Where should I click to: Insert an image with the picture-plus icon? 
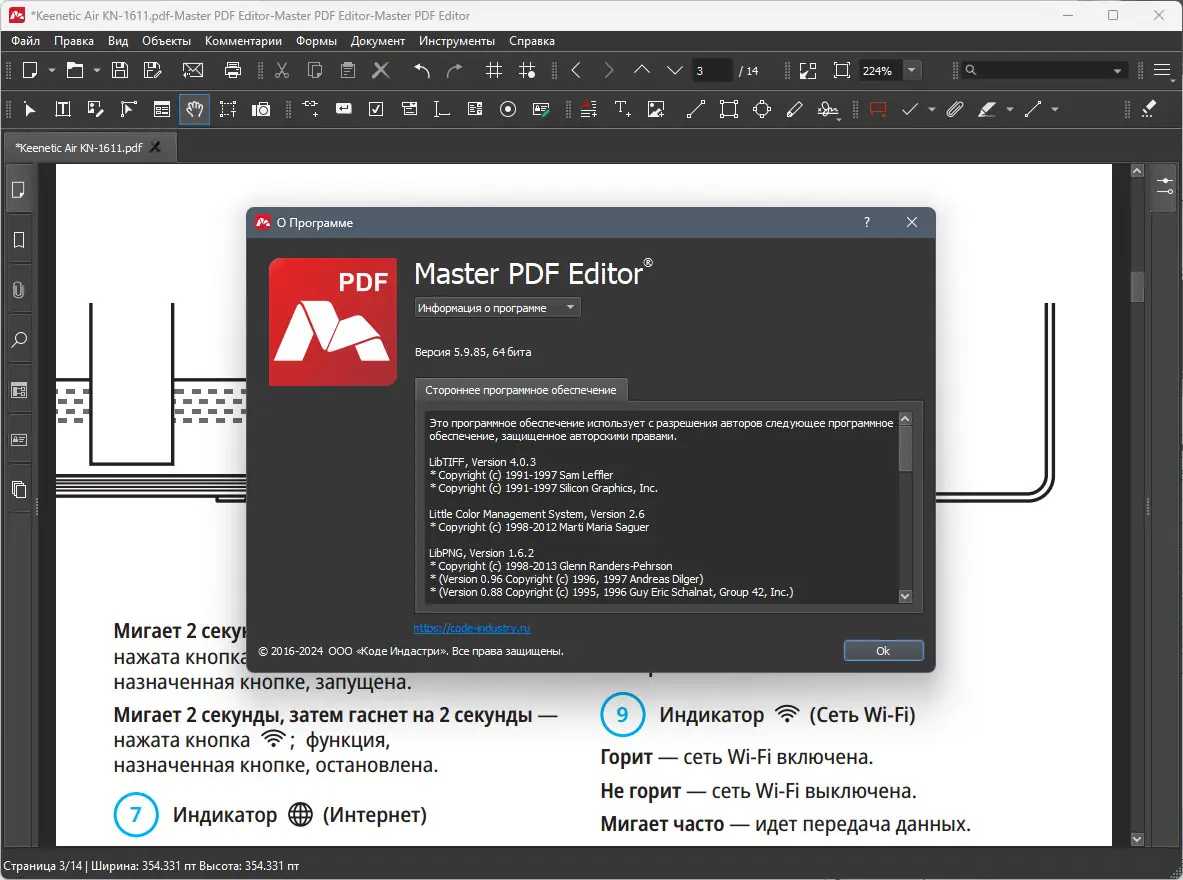[x=656, y=109]
